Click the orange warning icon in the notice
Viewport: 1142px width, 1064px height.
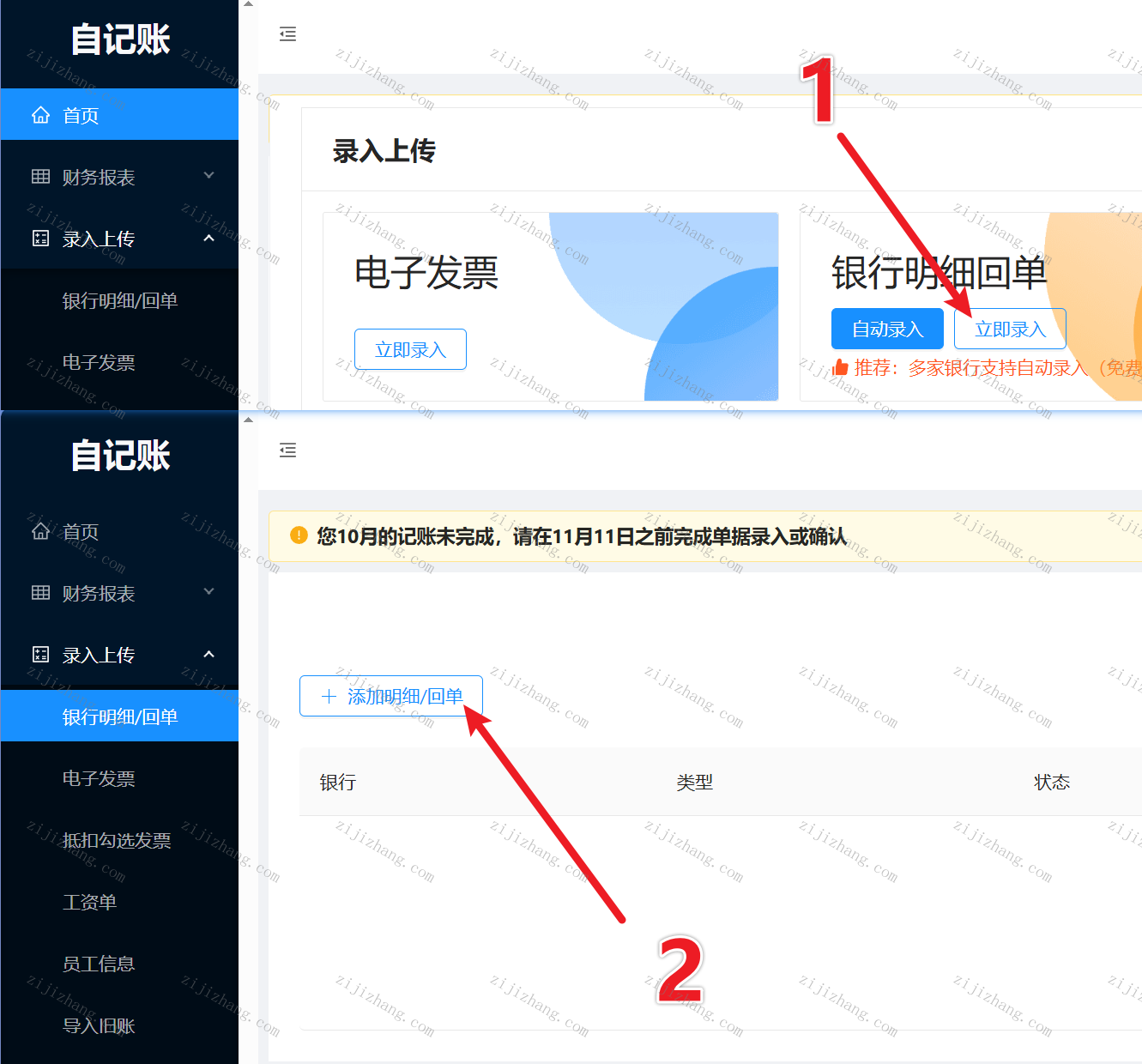pos(299,536)
